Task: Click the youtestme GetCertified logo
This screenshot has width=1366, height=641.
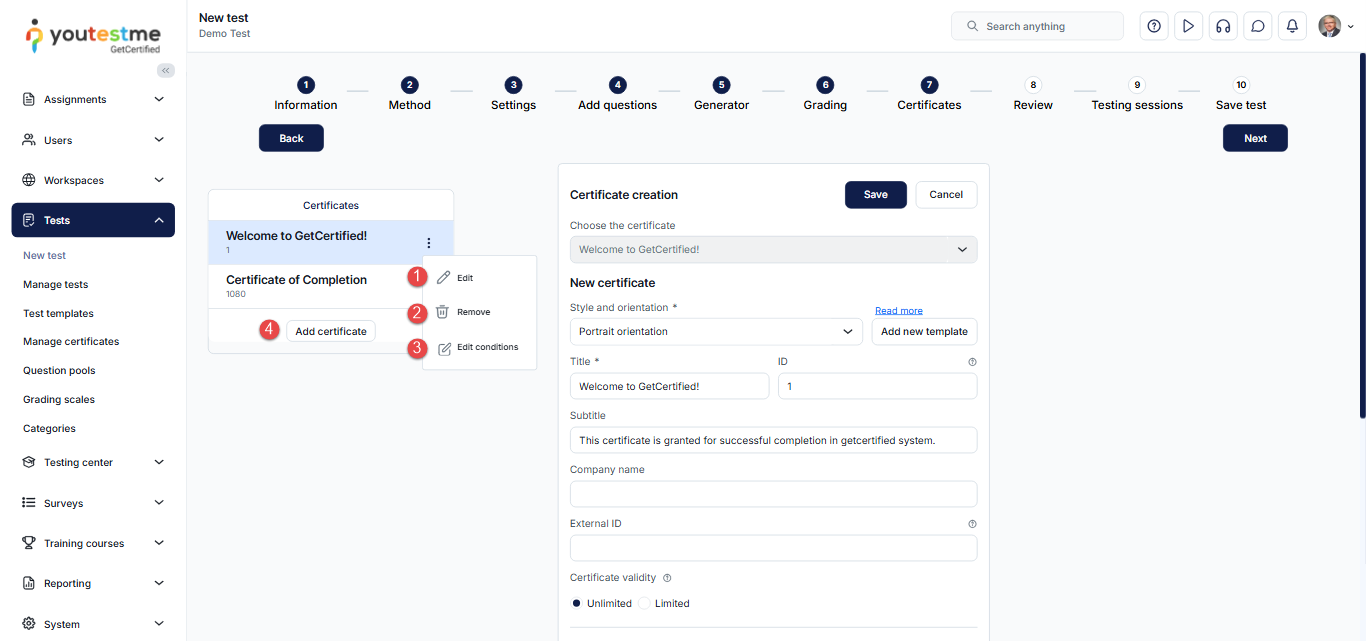Action: pyautogui.click(x=93, y=36)
